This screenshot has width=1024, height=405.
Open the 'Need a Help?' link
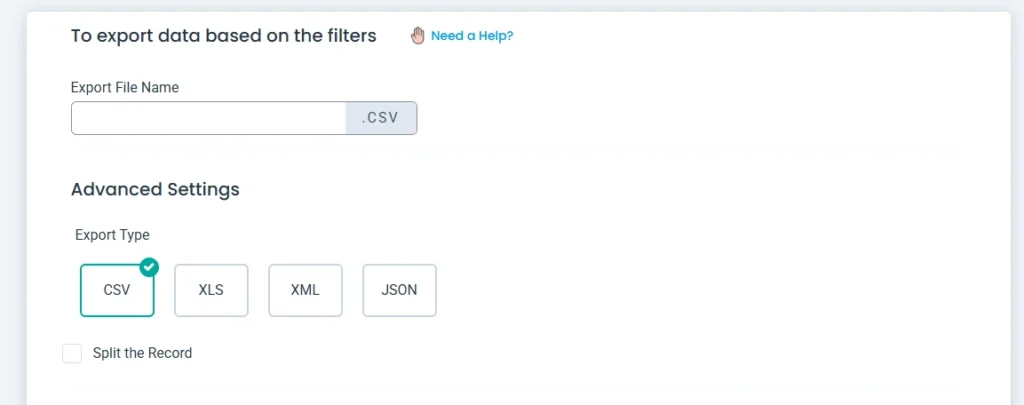pyautogui.click(x=472, y=36)
